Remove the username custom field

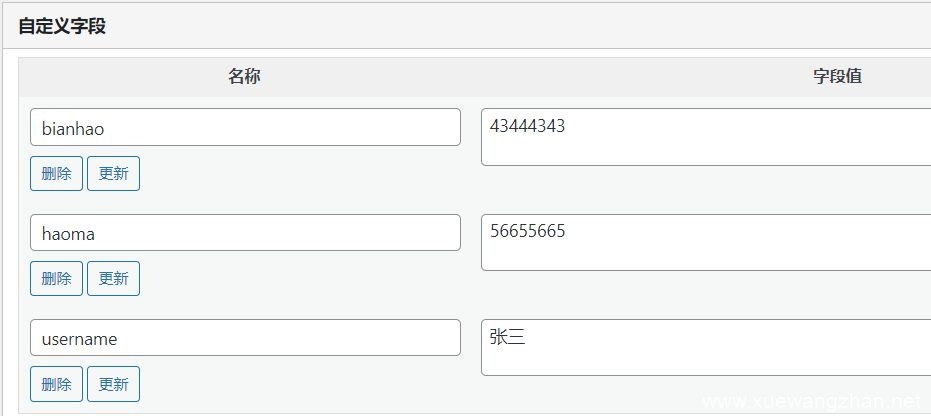tap(56, 384)
